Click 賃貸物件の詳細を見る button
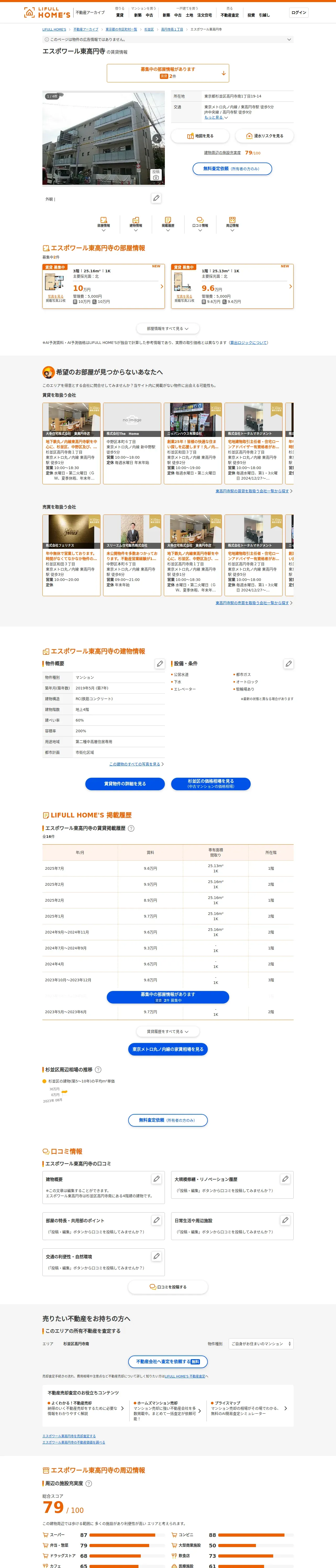The height and width of the screenshot is (1568, 336). click(x=125, y=784)
